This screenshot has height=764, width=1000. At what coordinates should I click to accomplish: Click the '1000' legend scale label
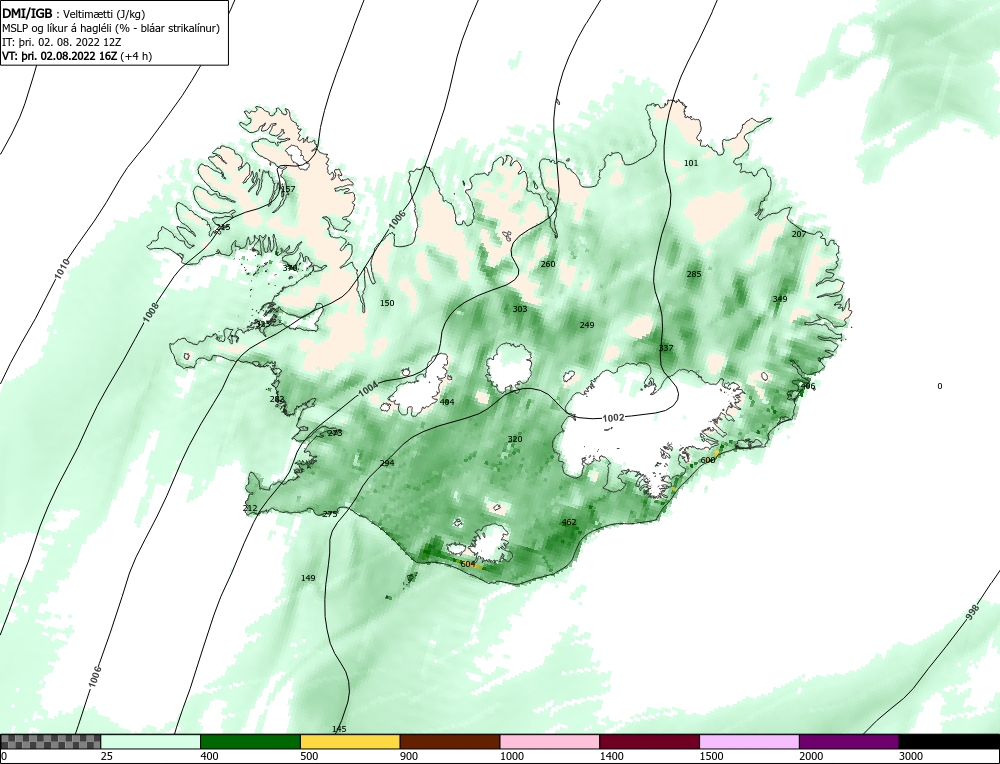pos(511,756)
